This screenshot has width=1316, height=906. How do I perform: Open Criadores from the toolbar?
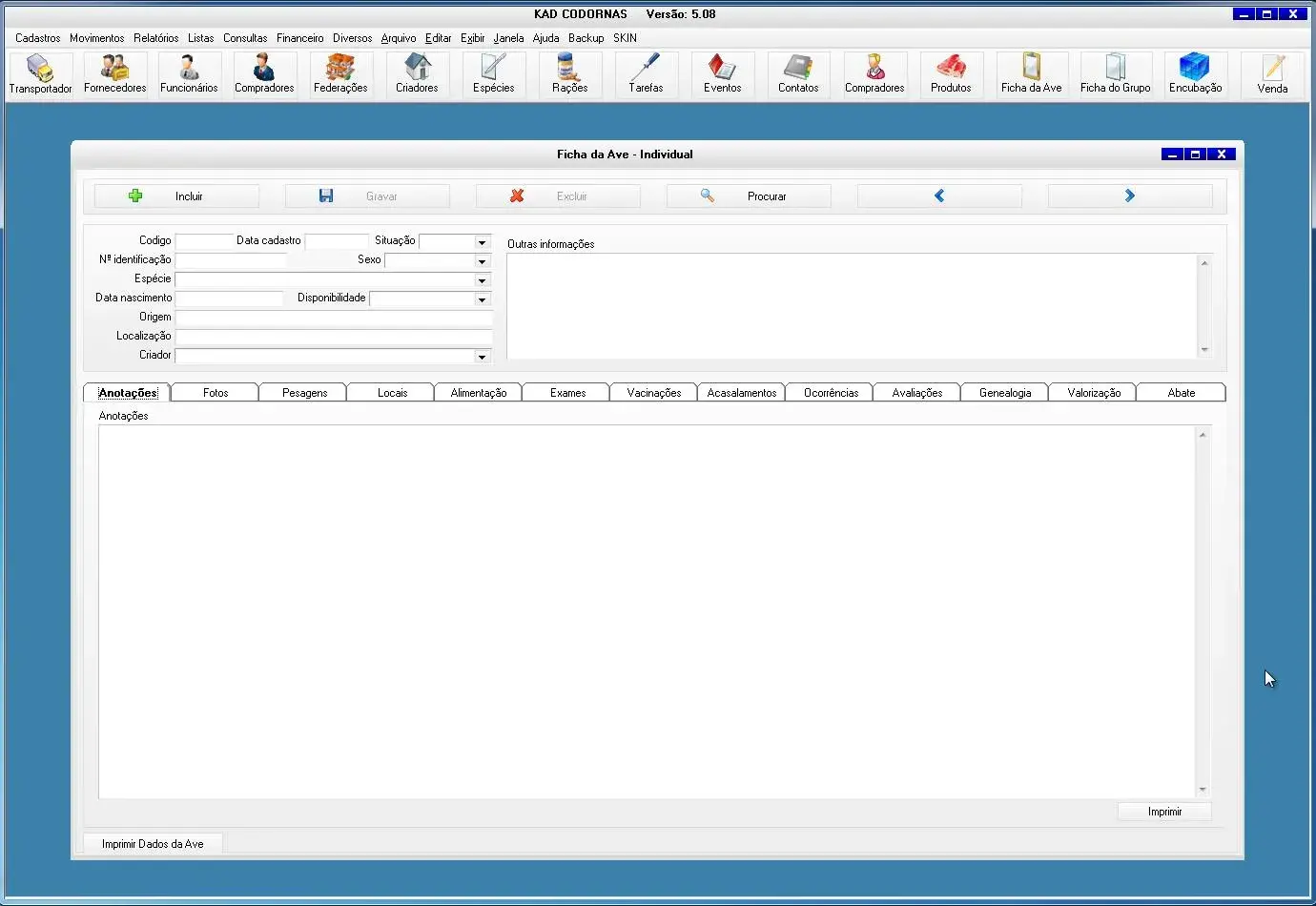[x=417, y=74]
